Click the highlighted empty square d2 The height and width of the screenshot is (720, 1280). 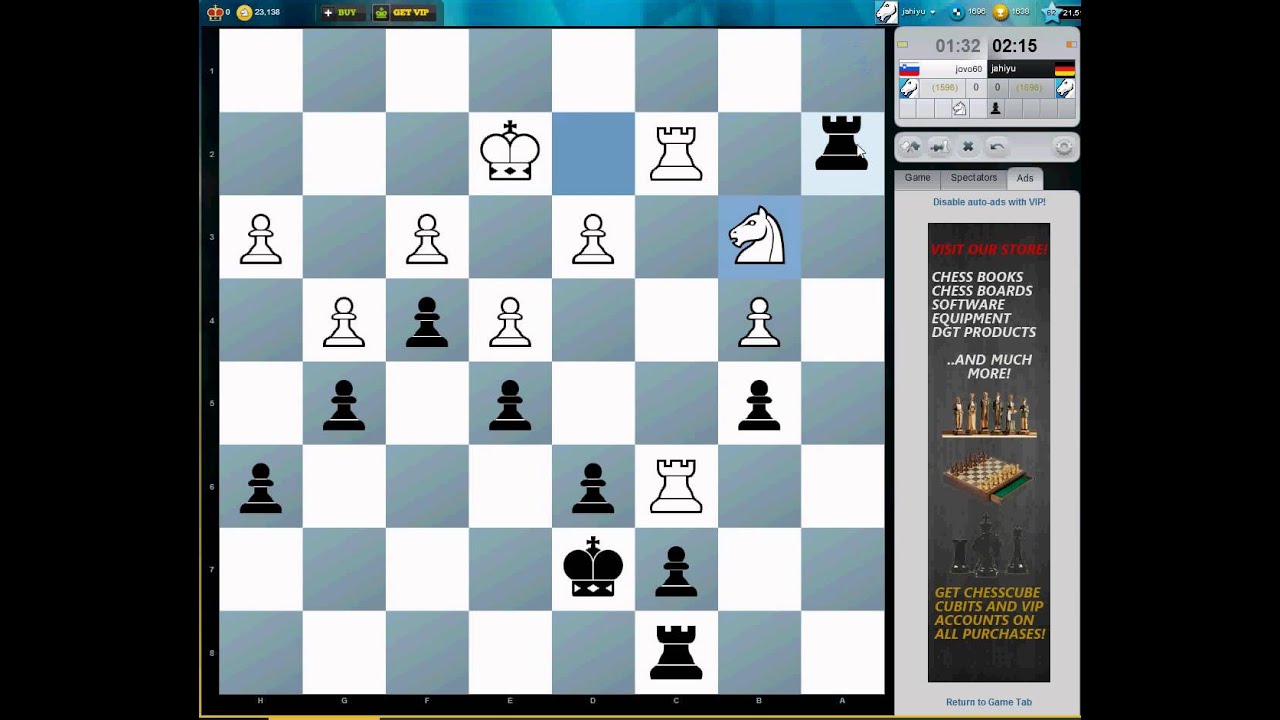click(593, 153)
